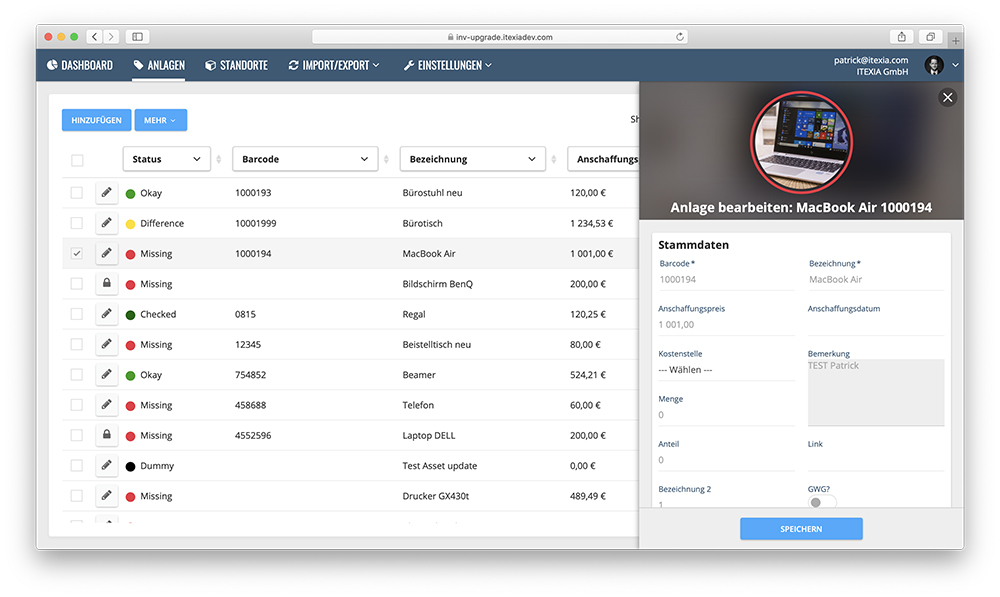Click the edit pencil for Beamer row
The height and width of the screenshot is (597, 1000).
pyautogui.click(x=107, y=374)
